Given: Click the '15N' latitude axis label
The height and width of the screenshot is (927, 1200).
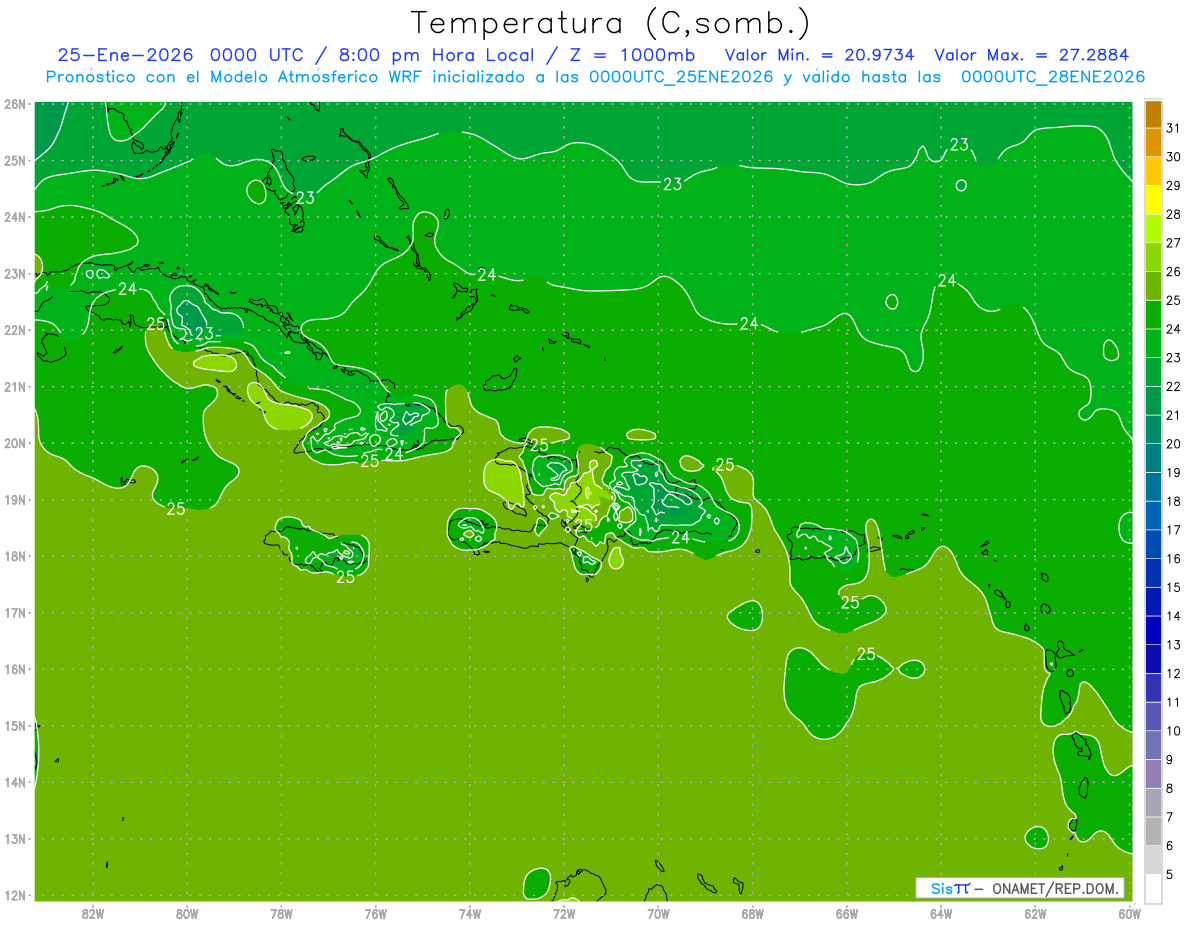Looking at the screenshot, I should tap(14, 726).
